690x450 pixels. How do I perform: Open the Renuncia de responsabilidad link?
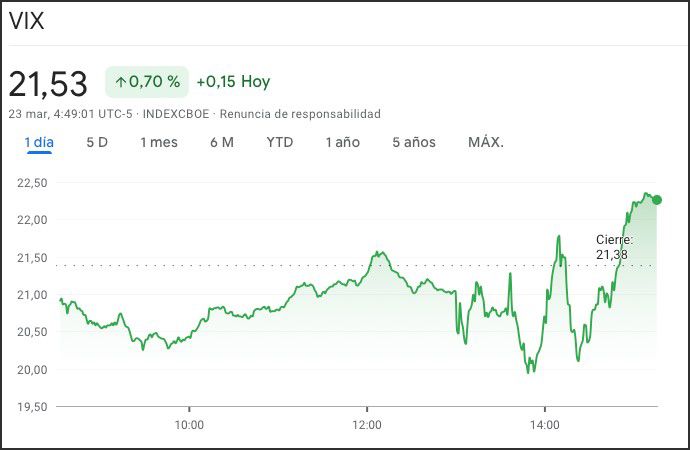point(300,114)
